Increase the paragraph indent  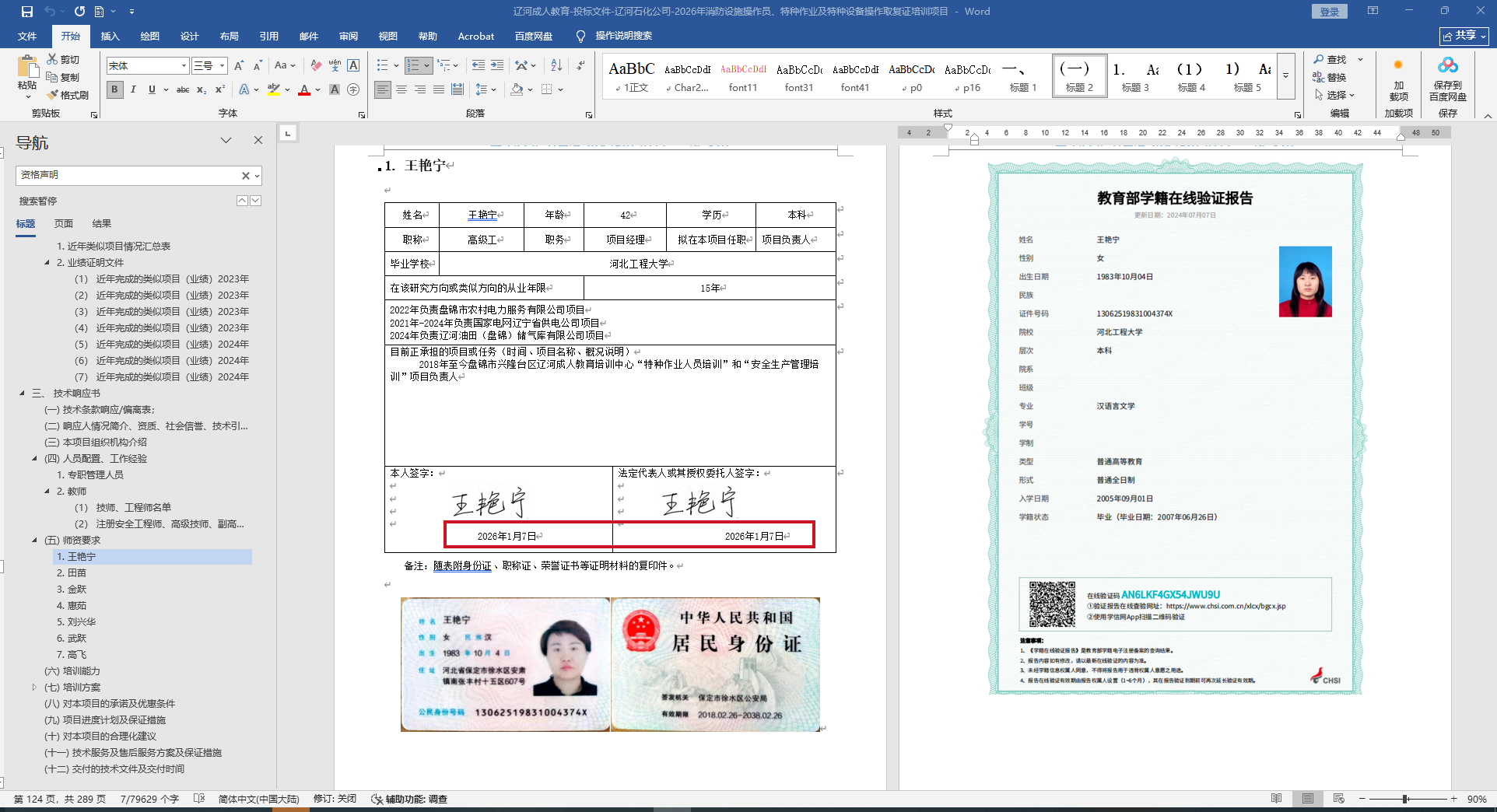[x=497, y=66]
